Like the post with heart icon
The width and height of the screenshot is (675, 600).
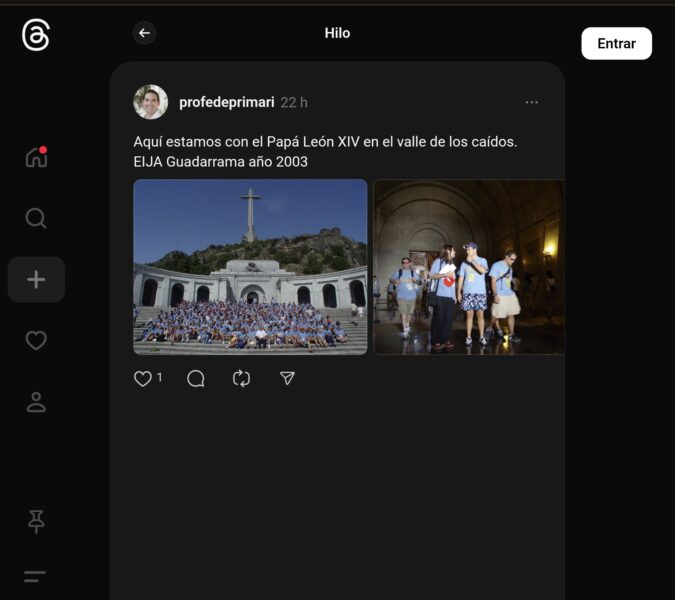pyautogui.click(x=142, y=379)
